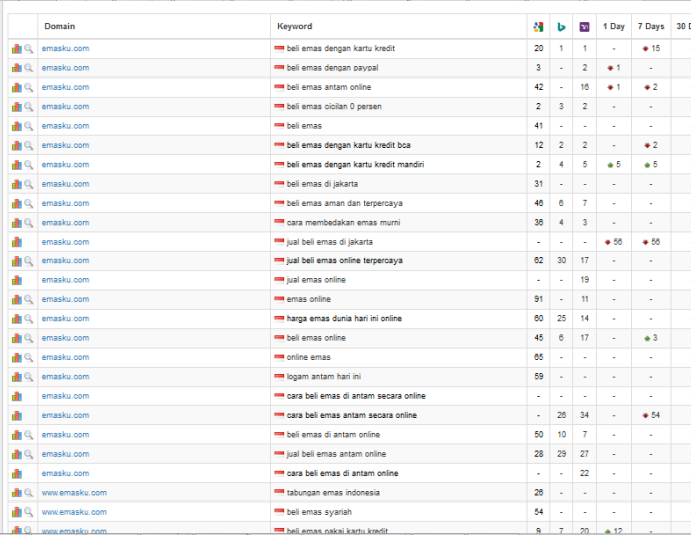The width and height of the screenshot is (691, 535).
Task: Open chart icon for 'jual beli emas di jakarta'
Action: [x=17, y=242]
